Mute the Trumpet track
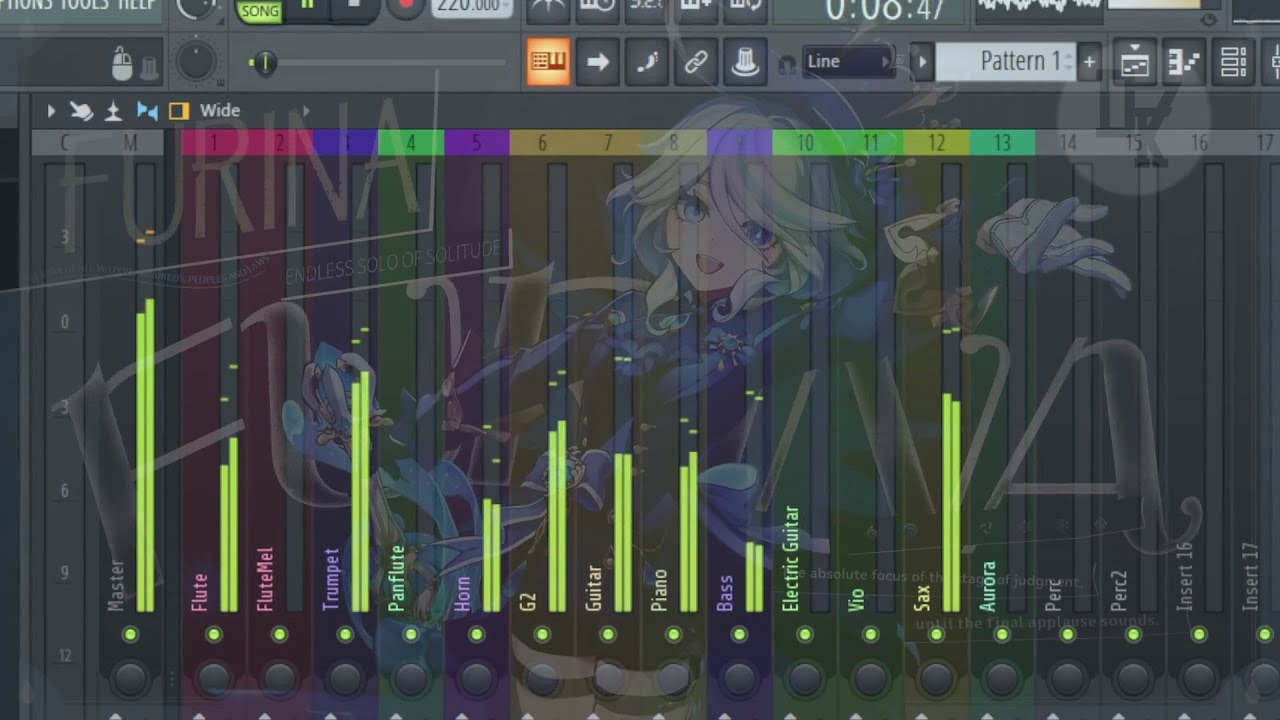The height and width of the screenshot is (720, 1280). point(345,635)
